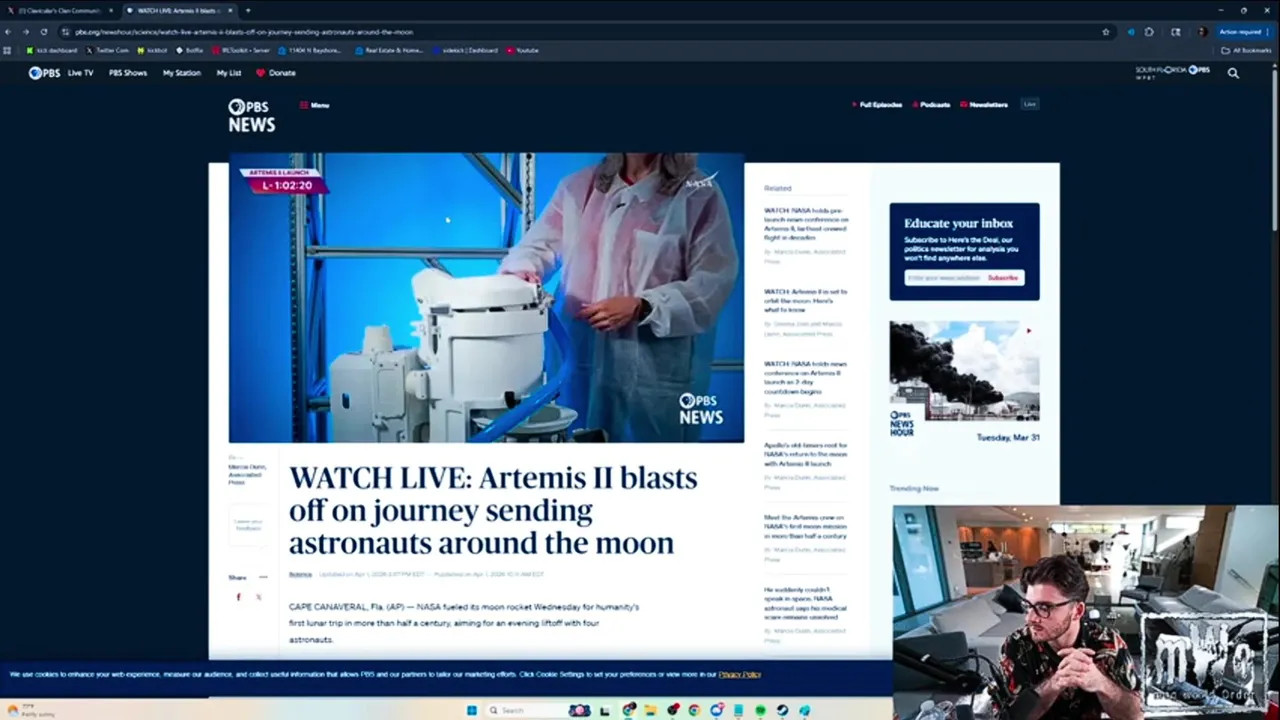Open Steam from the taskbar

click(783, 711)
